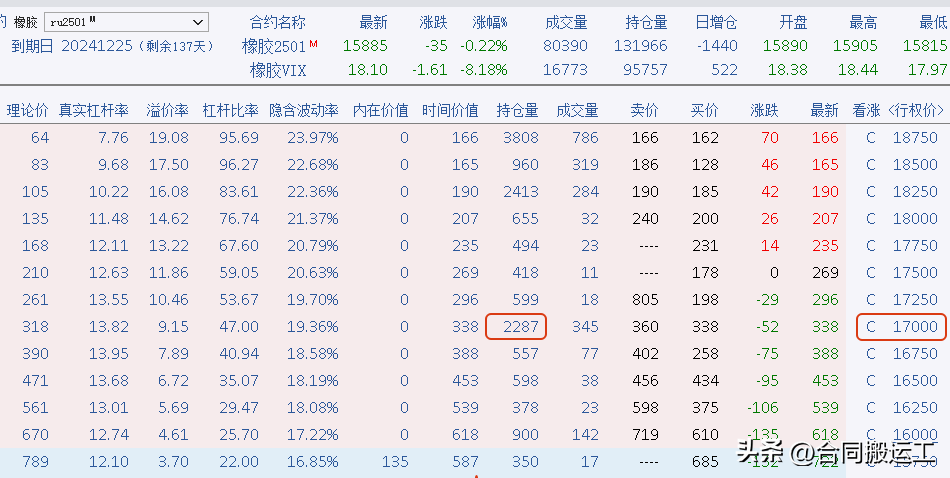Select strike price 17750 row
The height and width of the screenshot is (478, 950).
(915, 245)
